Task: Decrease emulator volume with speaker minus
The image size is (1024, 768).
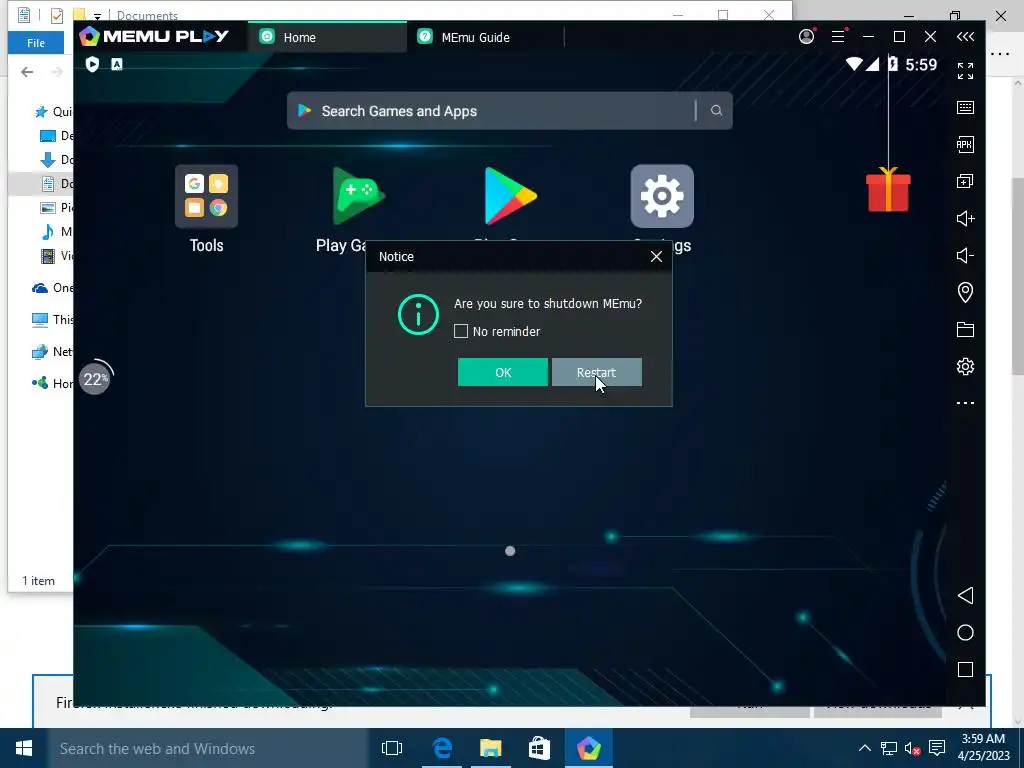Action: (x=965, y=255)
